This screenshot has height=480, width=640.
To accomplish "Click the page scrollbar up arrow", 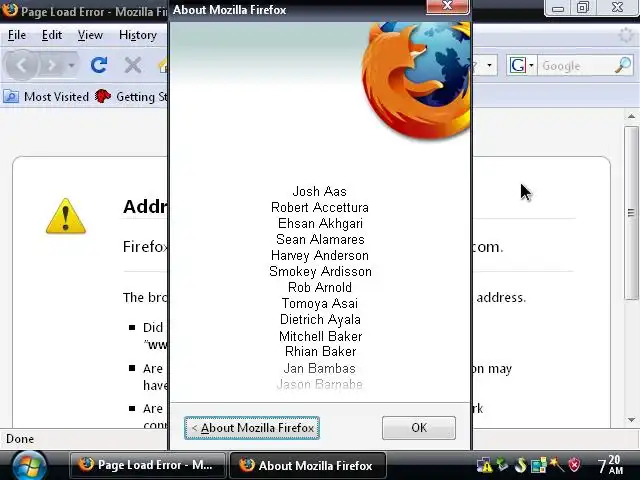I will 631,117.
